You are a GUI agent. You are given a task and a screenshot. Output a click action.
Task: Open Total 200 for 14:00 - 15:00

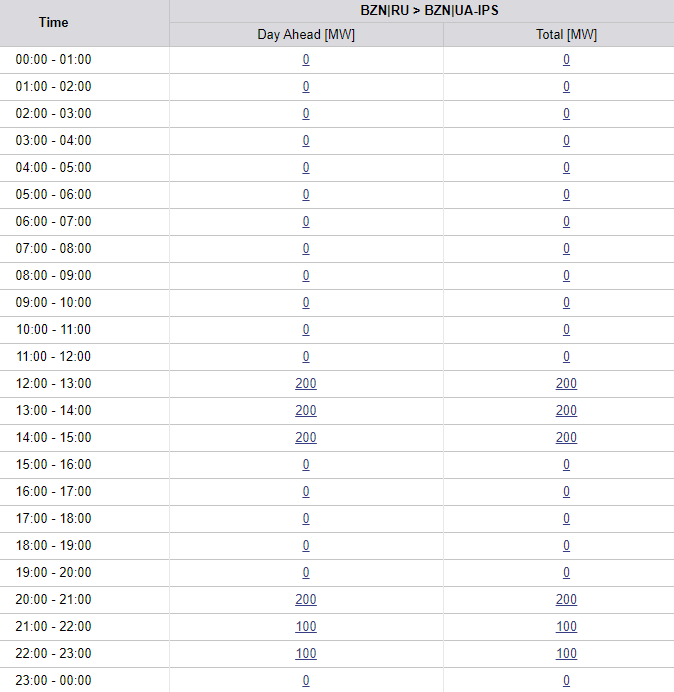(566, 438)
